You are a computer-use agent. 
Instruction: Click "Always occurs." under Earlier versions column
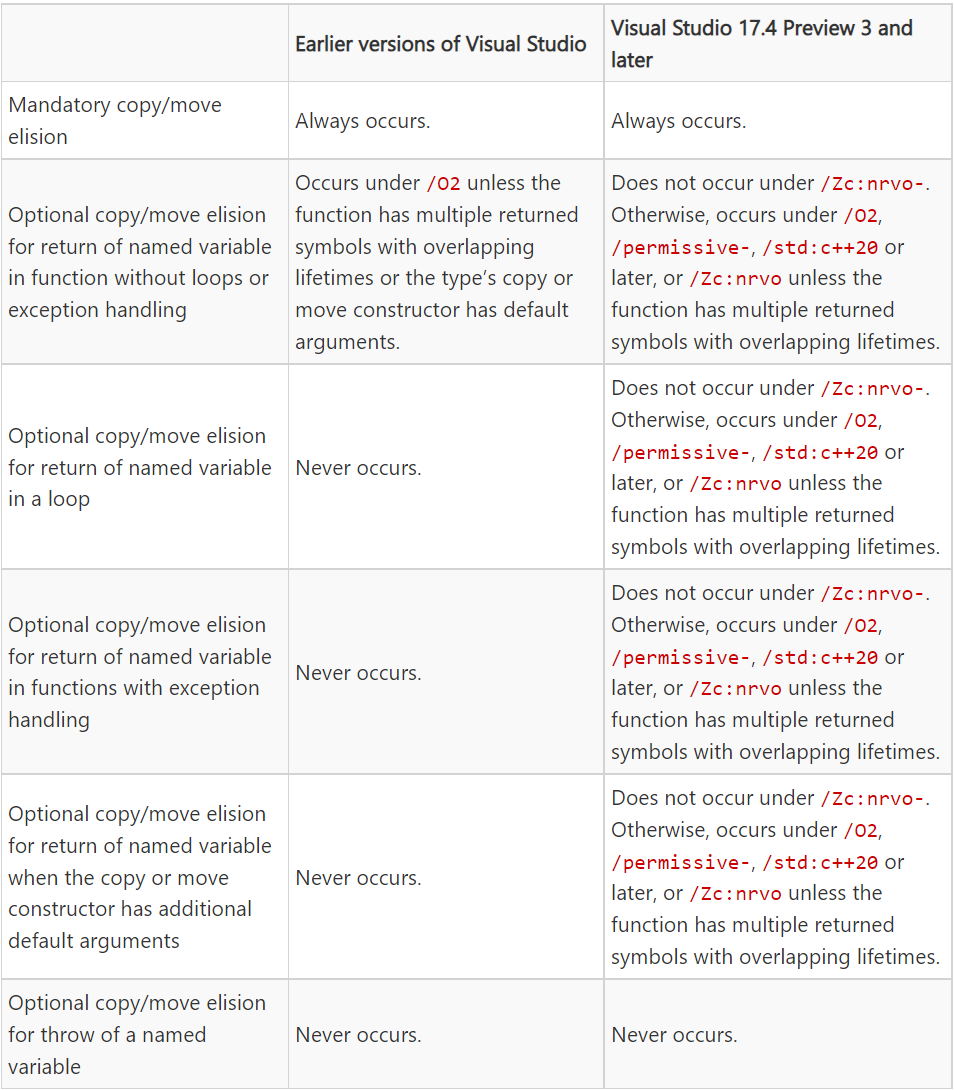tap(363, 121)
